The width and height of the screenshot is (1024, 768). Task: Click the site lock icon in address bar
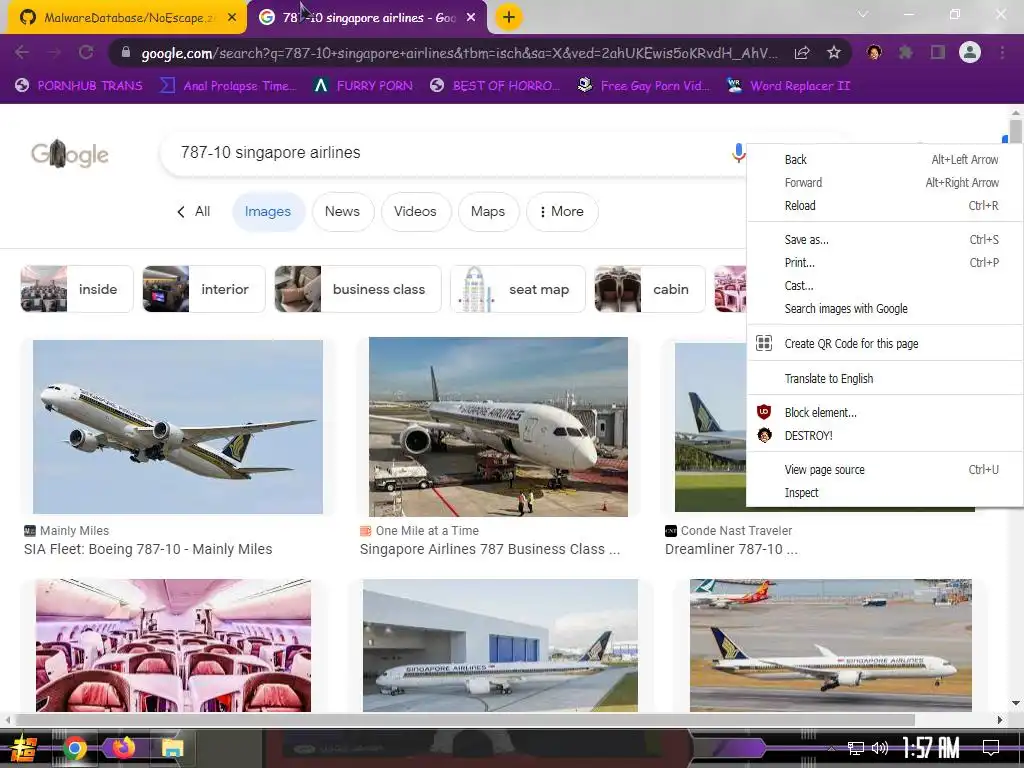(x=126, y=53)
